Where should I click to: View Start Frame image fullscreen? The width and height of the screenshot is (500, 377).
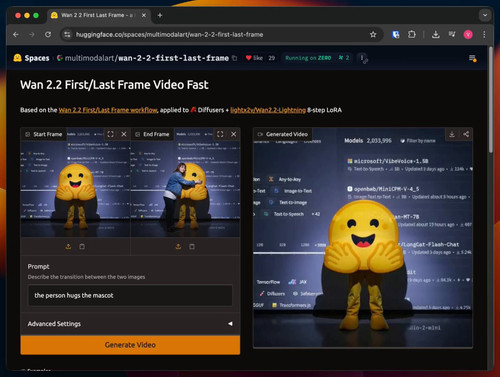(x=110, y=134)
